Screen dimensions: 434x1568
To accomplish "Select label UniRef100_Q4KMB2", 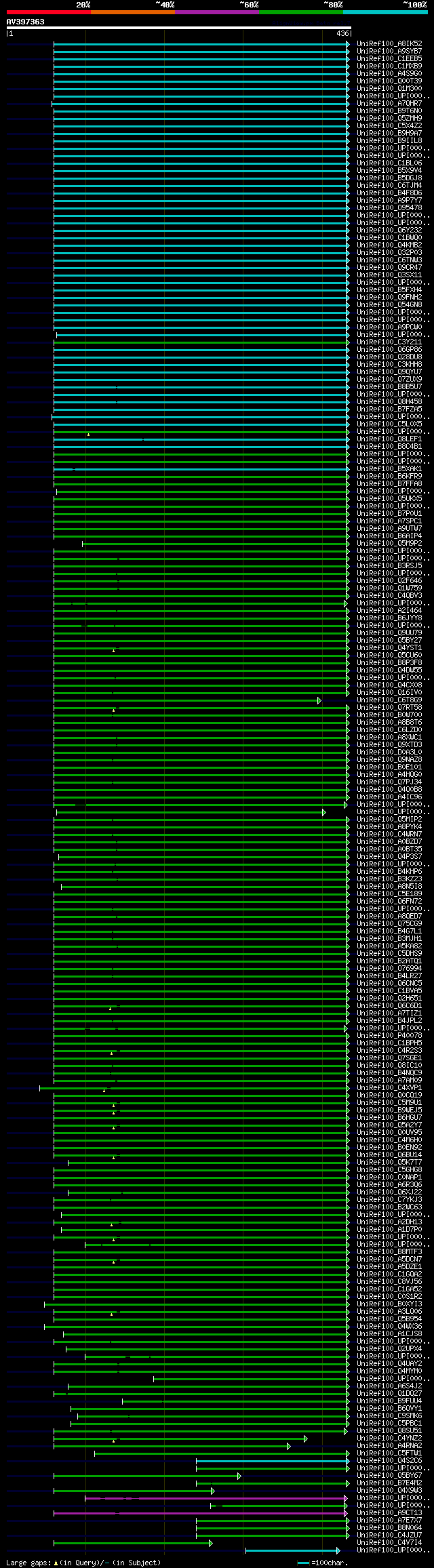I will pos(389,245).
